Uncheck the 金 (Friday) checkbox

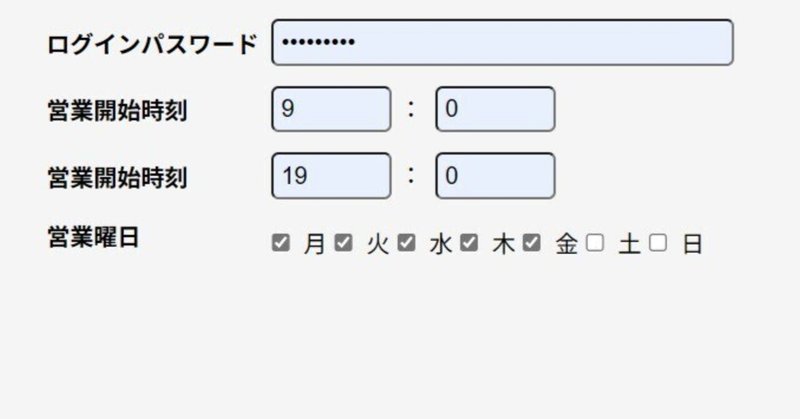click(x=532, y=242)
